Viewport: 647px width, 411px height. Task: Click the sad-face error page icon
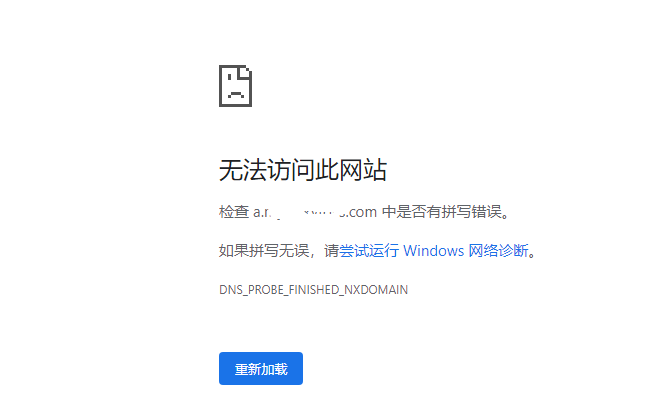click(x=235, y=86)
